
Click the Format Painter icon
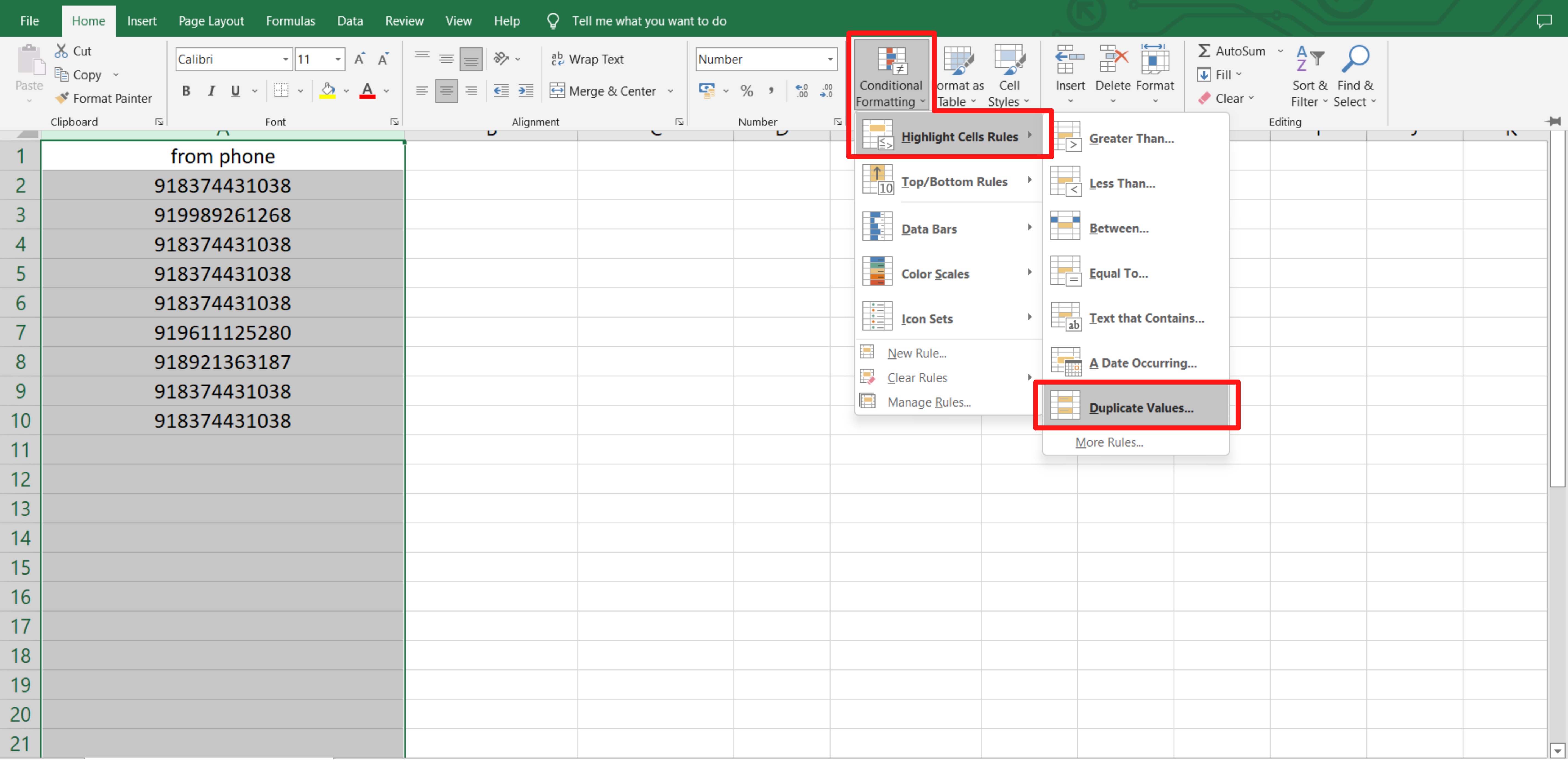pyautogui.click(x=62, y=99)
